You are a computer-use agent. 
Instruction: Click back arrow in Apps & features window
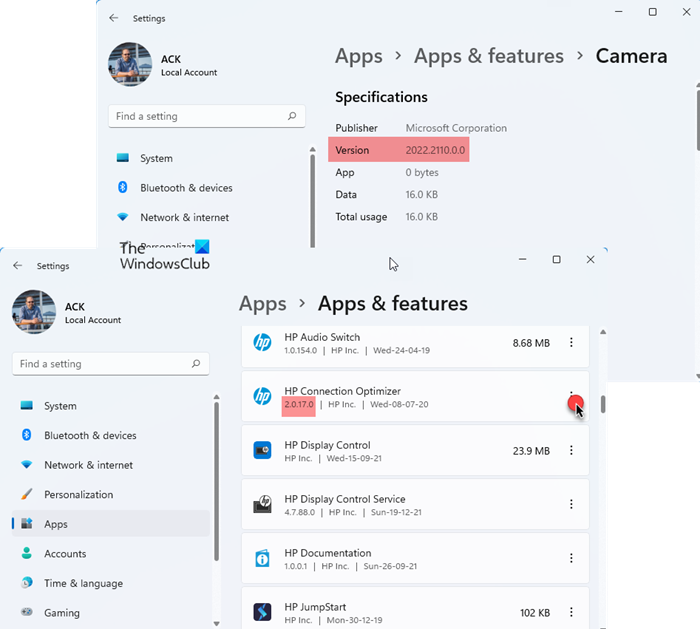click(x=17, y=266)
